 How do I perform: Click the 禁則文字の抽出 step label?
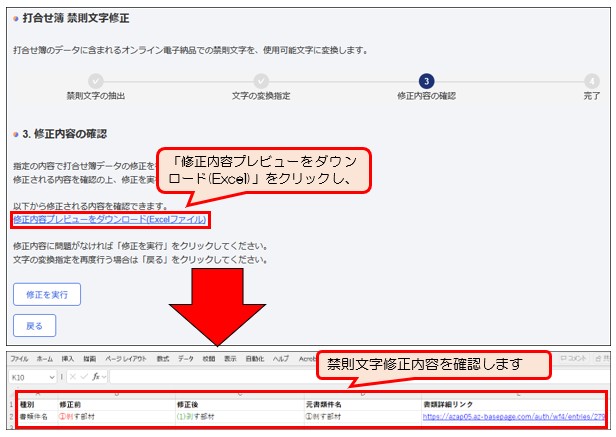[95, 96]
